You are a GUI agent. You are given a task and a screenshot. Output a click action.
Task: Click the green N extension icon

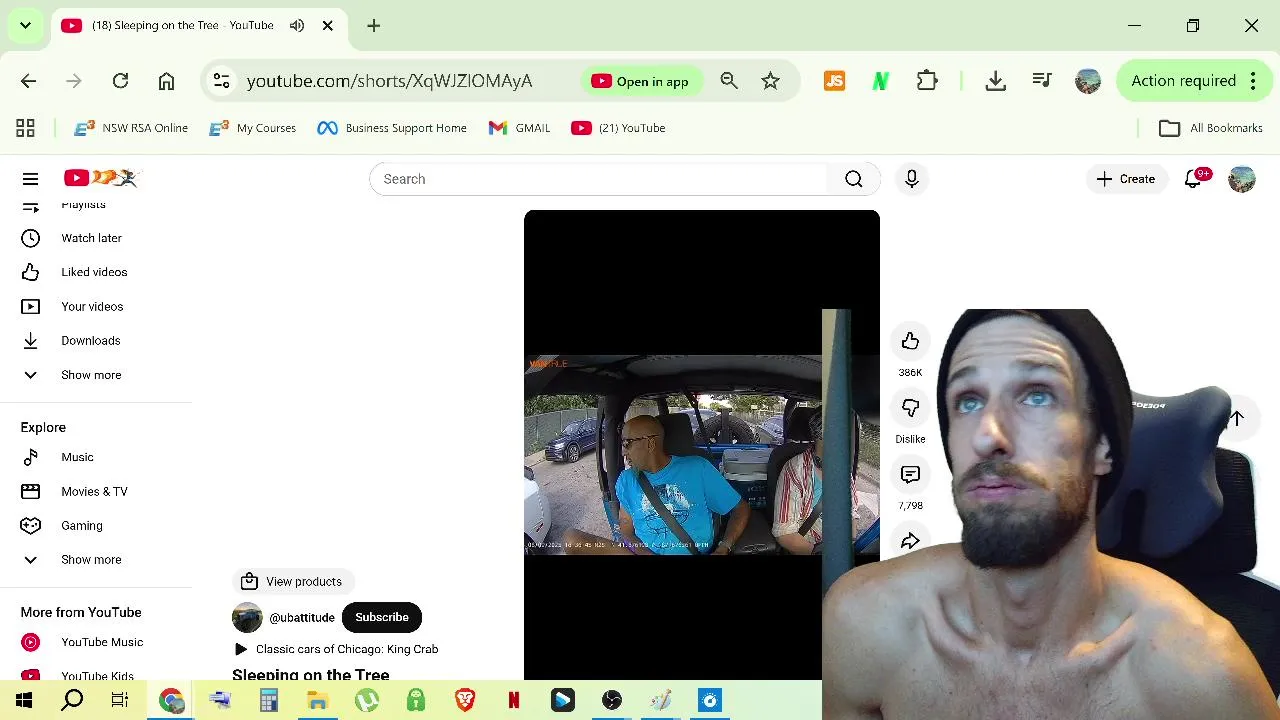pyautogui.click(x=881, y=81)
